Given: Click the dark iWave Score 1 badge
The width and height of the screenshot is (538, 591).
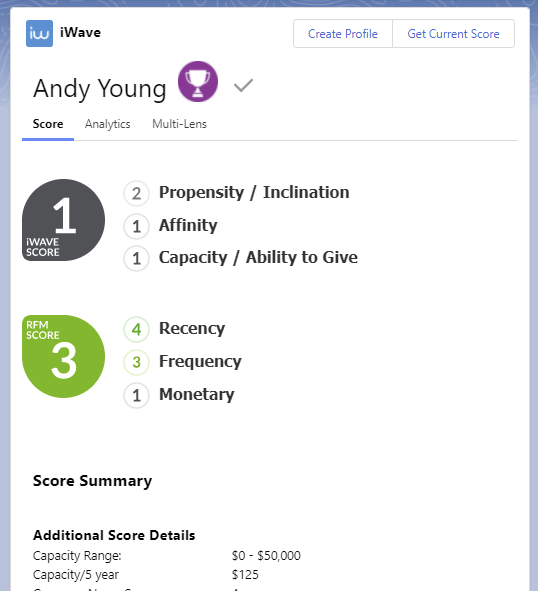Looking at the screenshot, I should 63,220.
